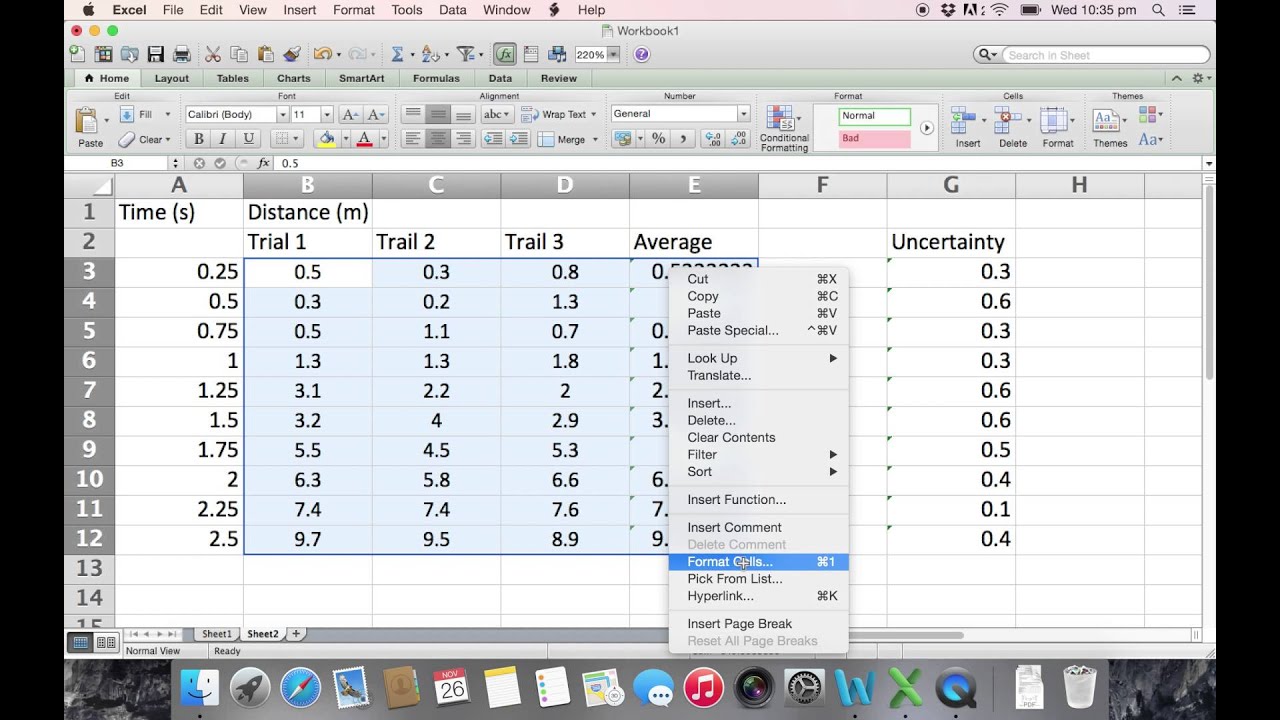The image size is (1280, 720).
Task: Expand the cell styles gallery arrow
Action: coord(927,128)
